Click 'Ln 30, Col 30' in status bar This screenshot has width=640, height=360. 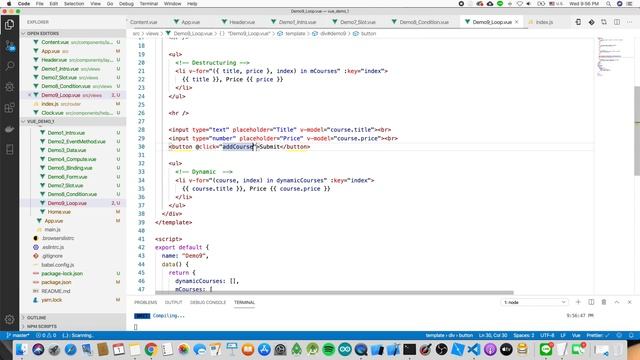click(493, 335)
